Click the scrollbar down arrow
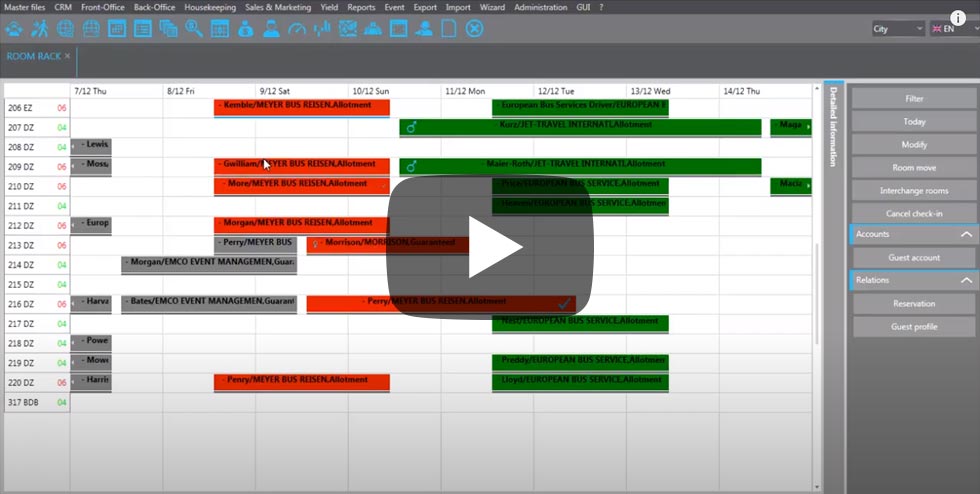Screen dimensions: 980x494 click(x=817, y=486)
